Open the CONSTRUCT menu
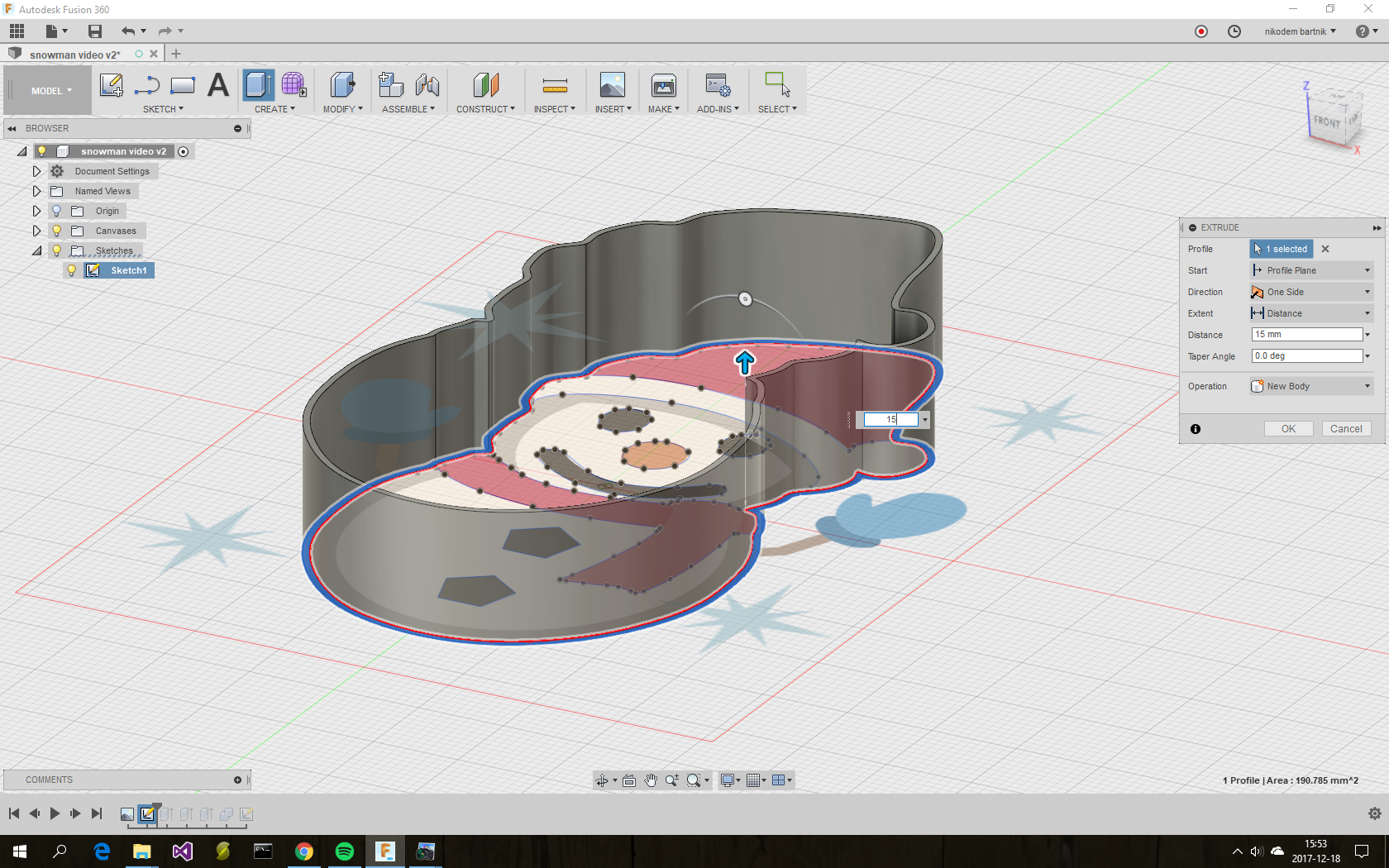Image resolution: width=1389 pixels, height=868 pixels. tap(485, 109)
